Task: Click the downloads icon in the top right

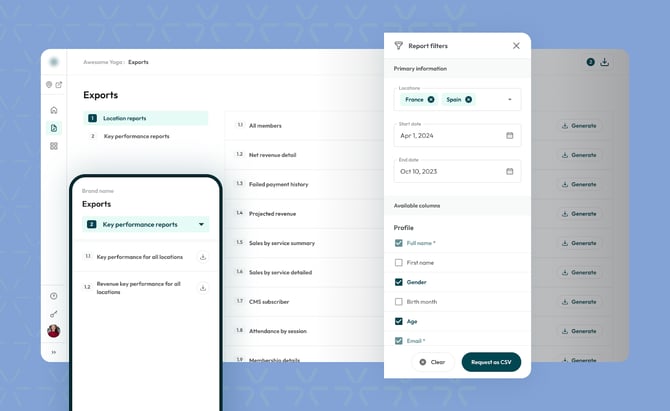Action: (605, 62)
